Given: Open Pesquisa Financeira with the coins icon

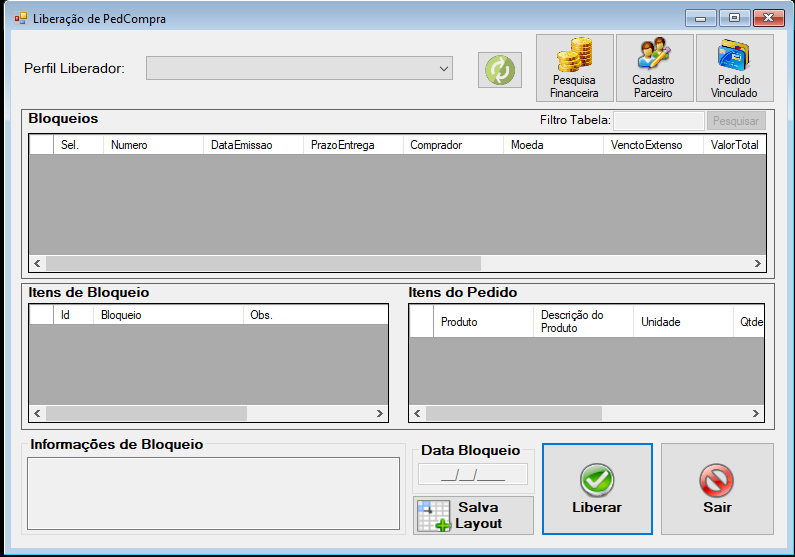Looking at the screenshot, I should tap(574, 68).
